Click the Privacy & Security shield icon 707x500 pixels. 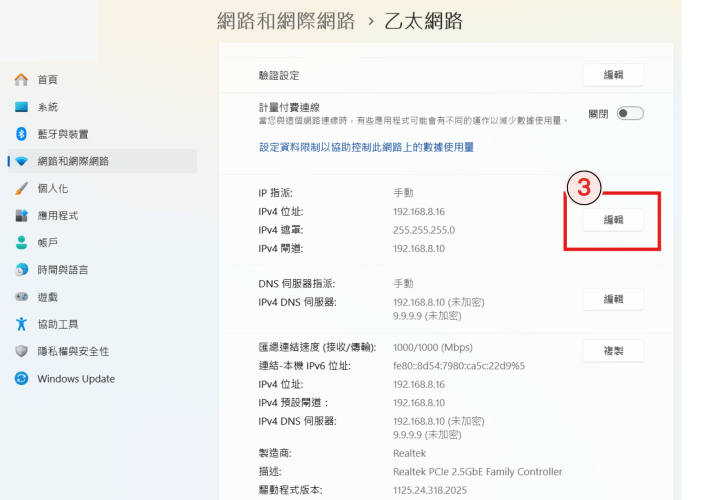click(x=21, y=351)
